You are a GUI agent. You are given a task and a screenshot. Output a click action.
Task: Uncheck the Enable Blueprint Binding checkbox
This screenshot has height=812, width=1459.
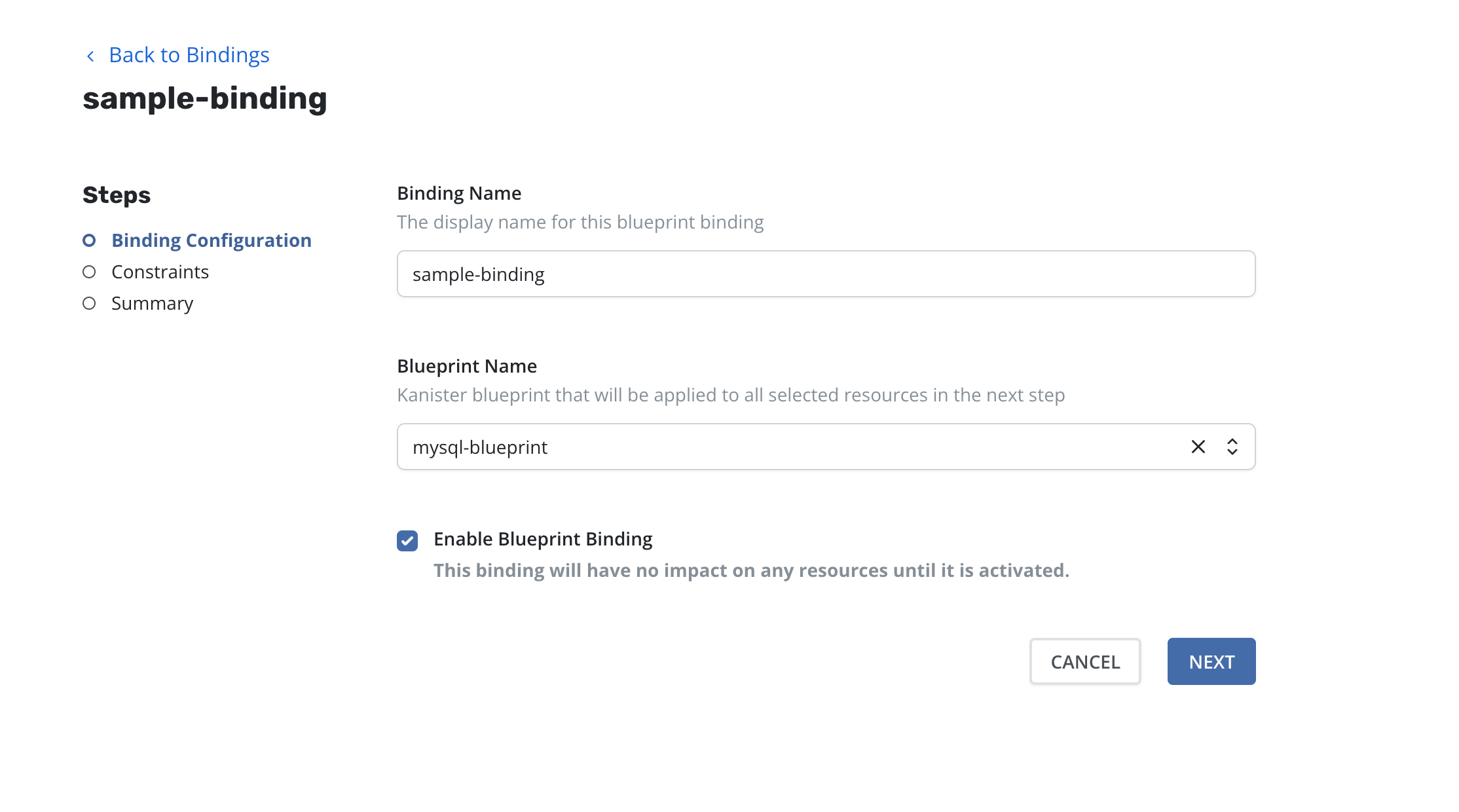coord(407,540)
